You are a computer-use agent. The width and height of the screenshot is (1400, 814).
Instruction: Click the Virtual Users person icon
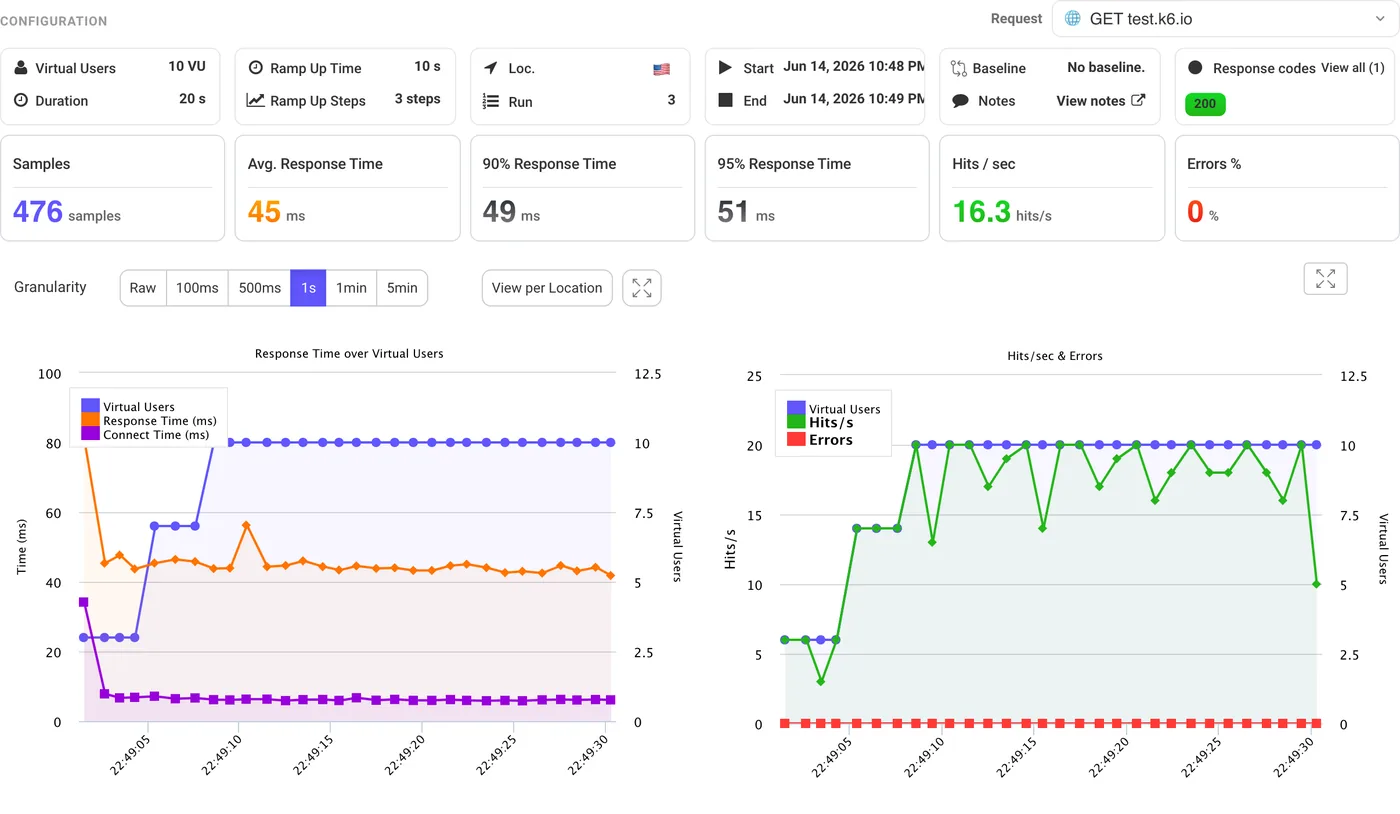pyautogui.click(x=21, y=68)
